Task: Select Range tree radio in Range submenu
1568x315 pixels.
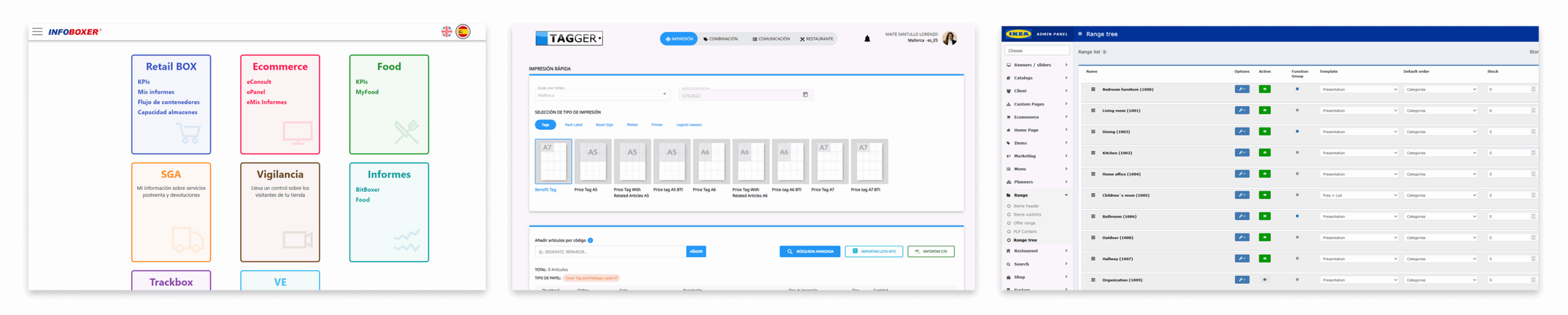Action: click(x=1009, y=240)
